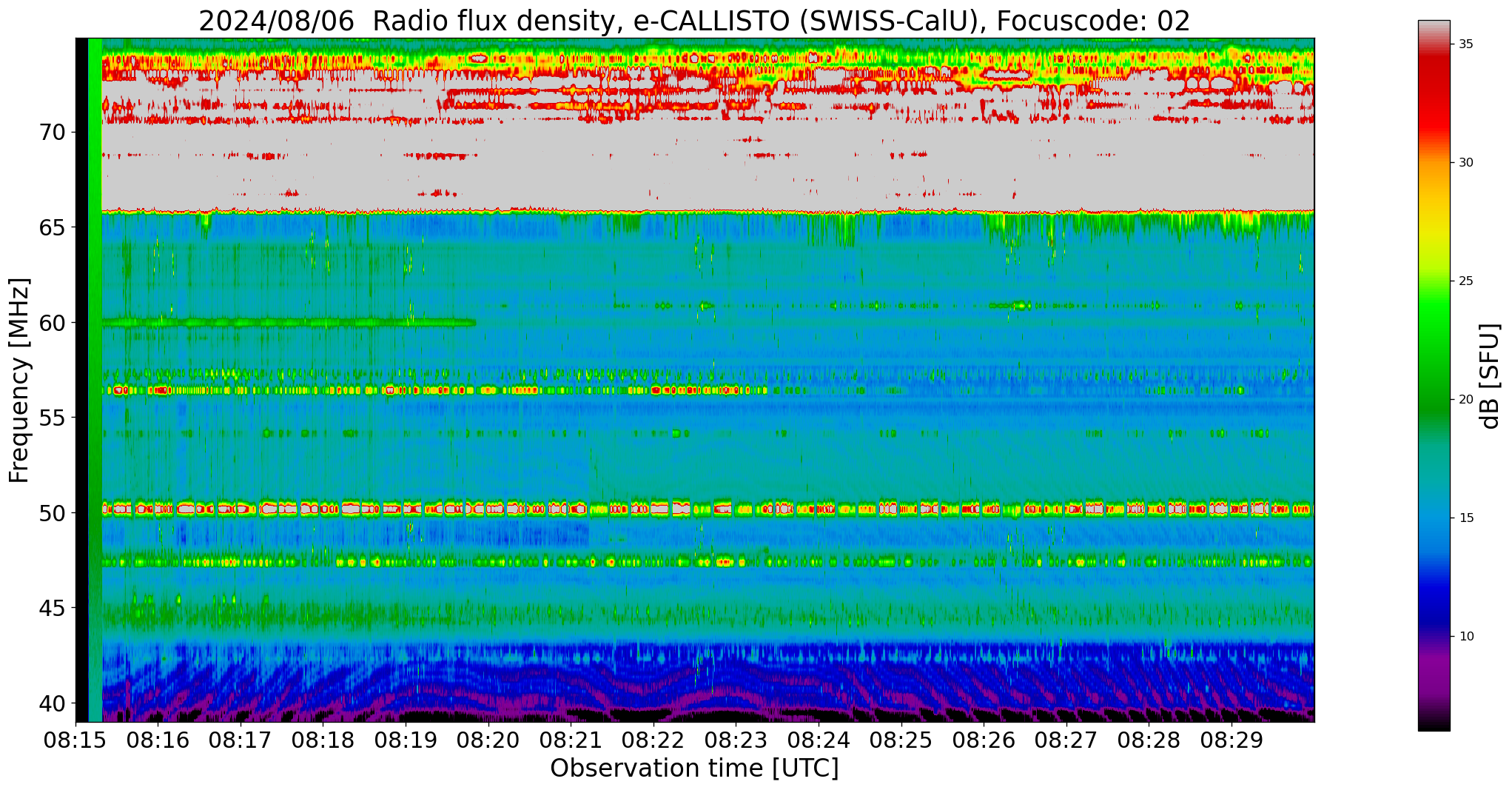Click the 08:16 time tick label
This screenshot has height=790, width=1512.
point(158,740)
